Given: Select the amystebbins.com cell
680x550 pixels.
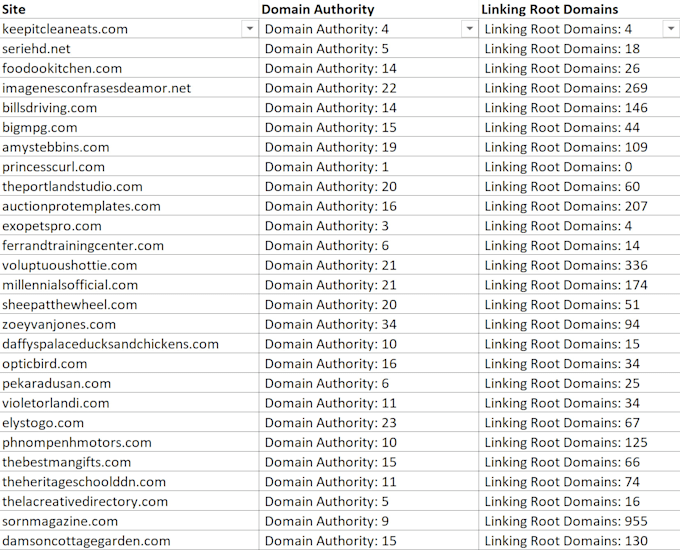Looking at the screenshot, I should point(129,147).
